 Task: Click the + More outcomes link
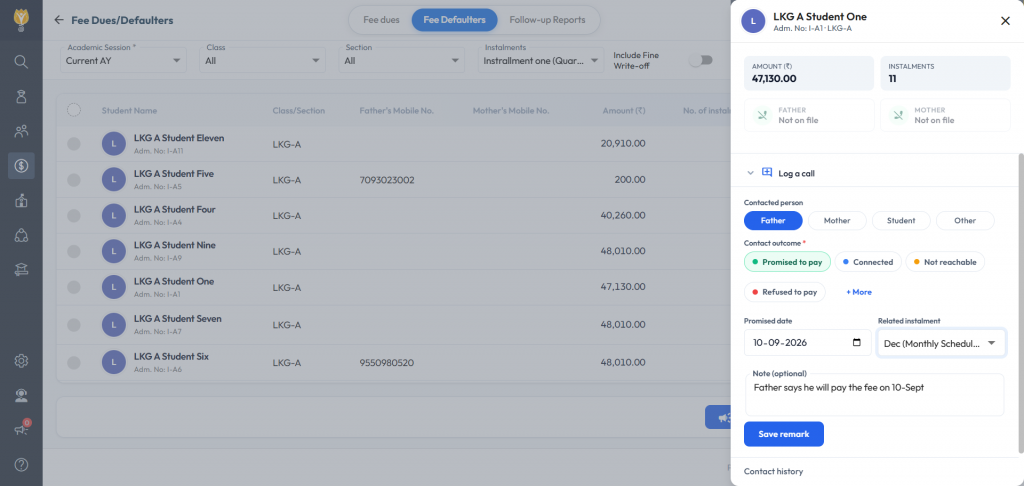tap(859, 292)
